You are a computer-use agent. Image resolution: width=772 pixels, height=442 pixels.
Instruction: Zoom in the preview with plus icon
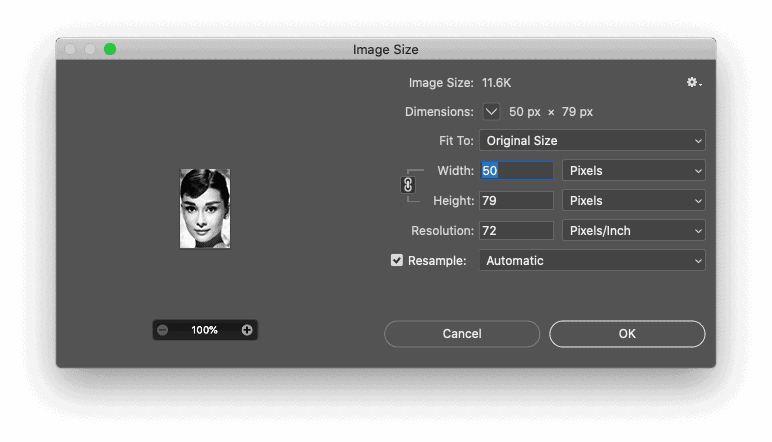pyautogui.click(x=247, y=330)
